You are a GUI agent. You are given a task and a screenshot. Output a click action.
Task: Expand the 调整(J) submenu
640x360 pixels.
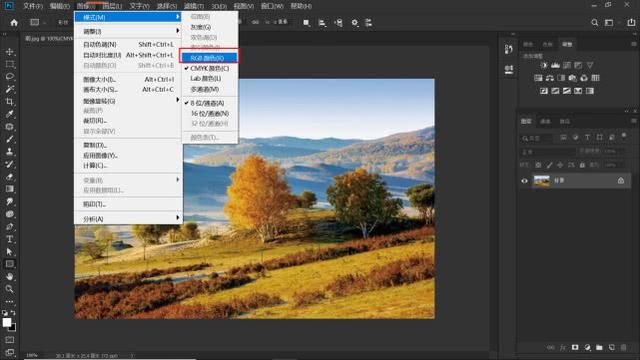128,31
